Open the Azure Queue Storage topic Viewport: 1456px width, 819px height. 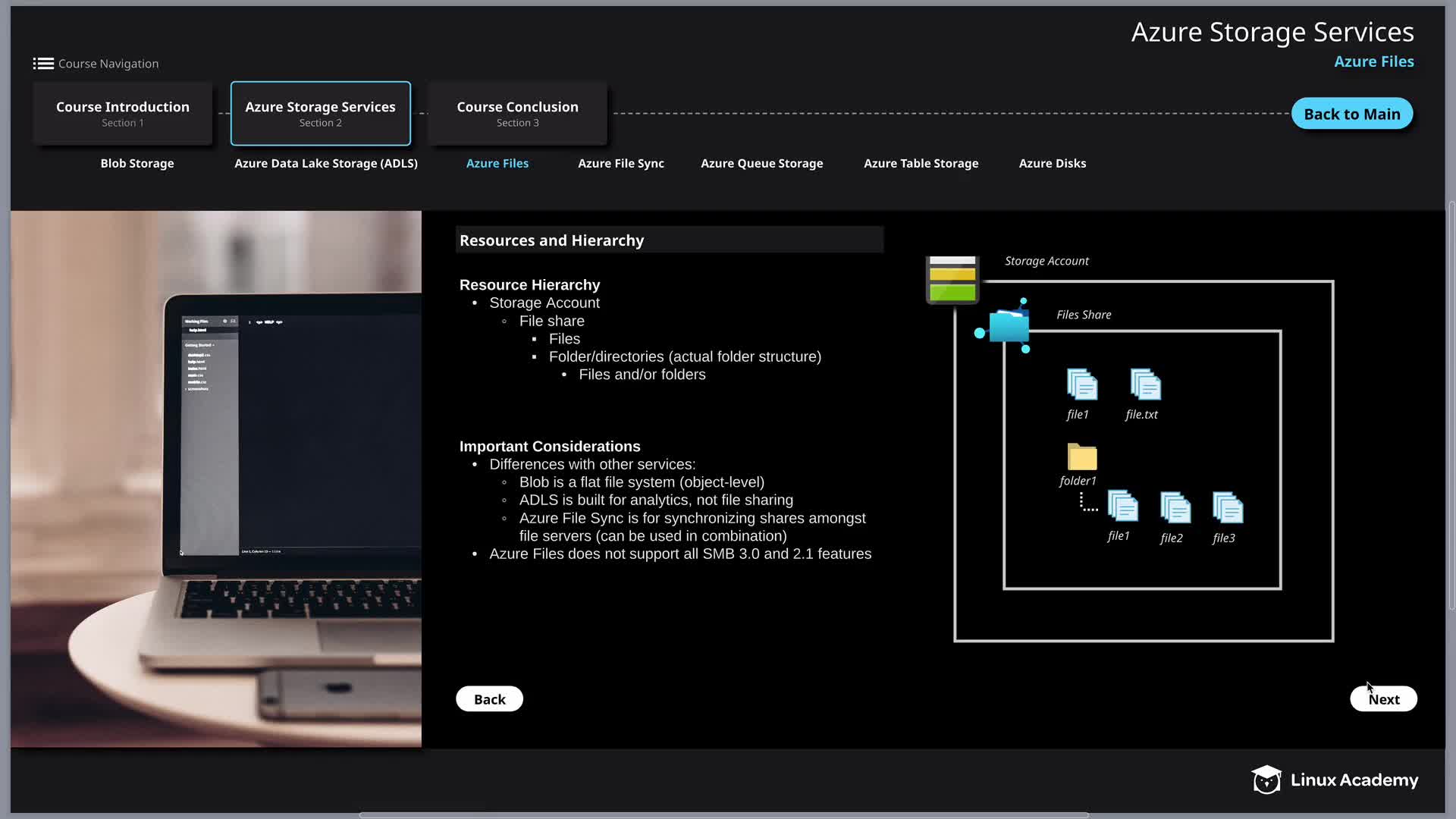(761, 163)
